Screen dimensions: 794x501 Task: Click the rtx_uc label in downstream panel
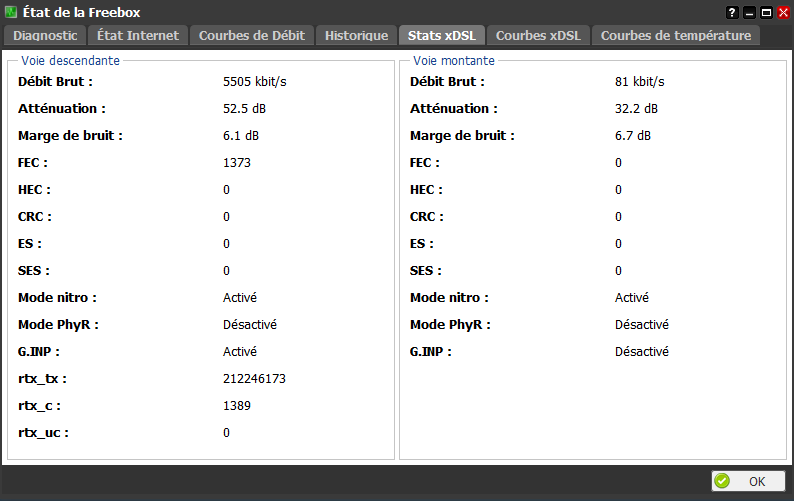coord(43,433)
